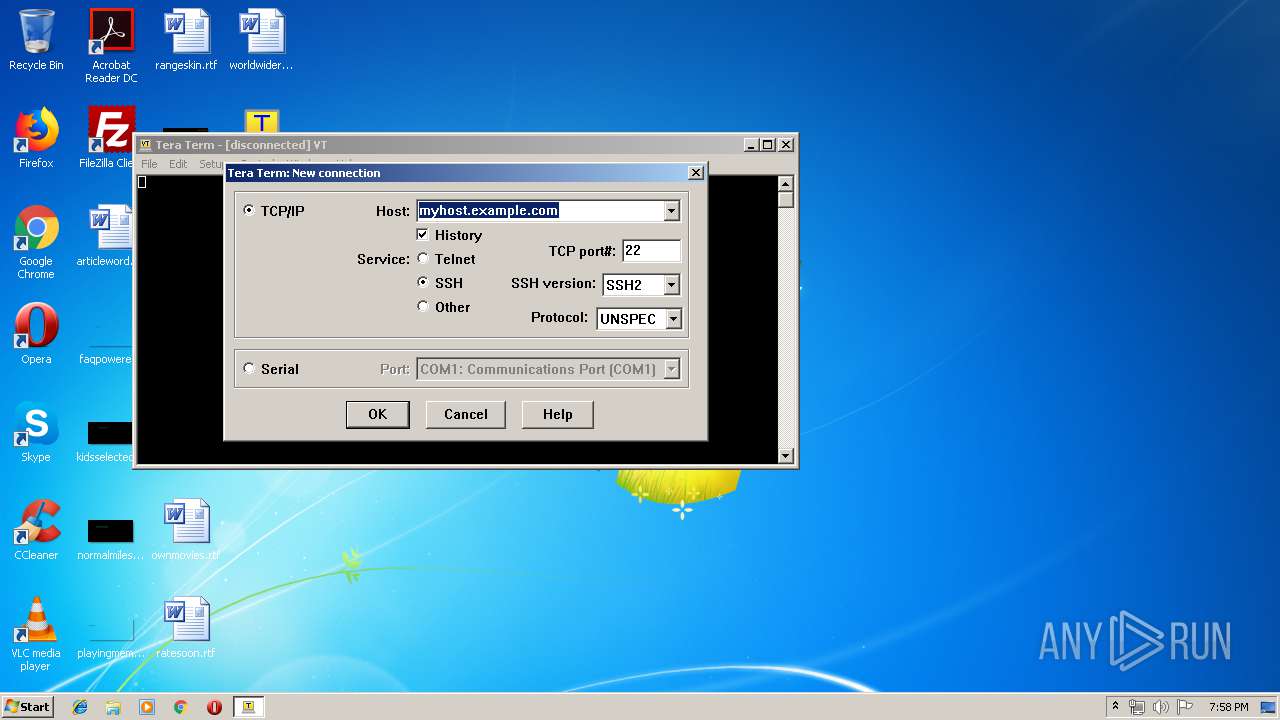The height and width of the screenshot is (720, 1280).
Task: Select the kidsselected desktop icon
Action: [107, 440]
